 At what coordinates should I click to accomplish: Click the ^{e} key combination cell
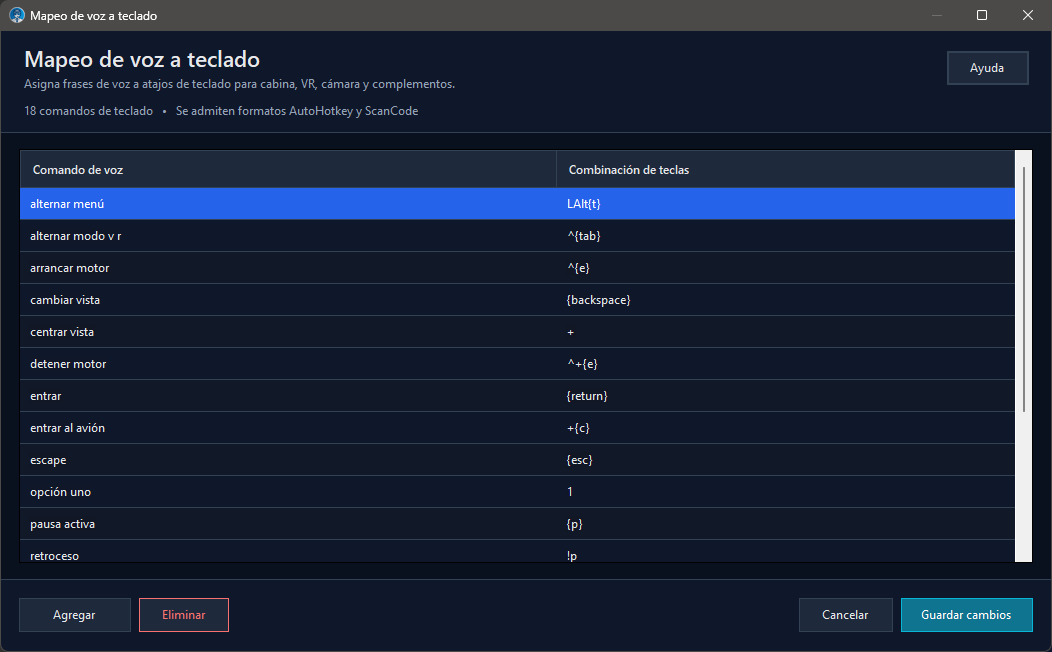786,268
